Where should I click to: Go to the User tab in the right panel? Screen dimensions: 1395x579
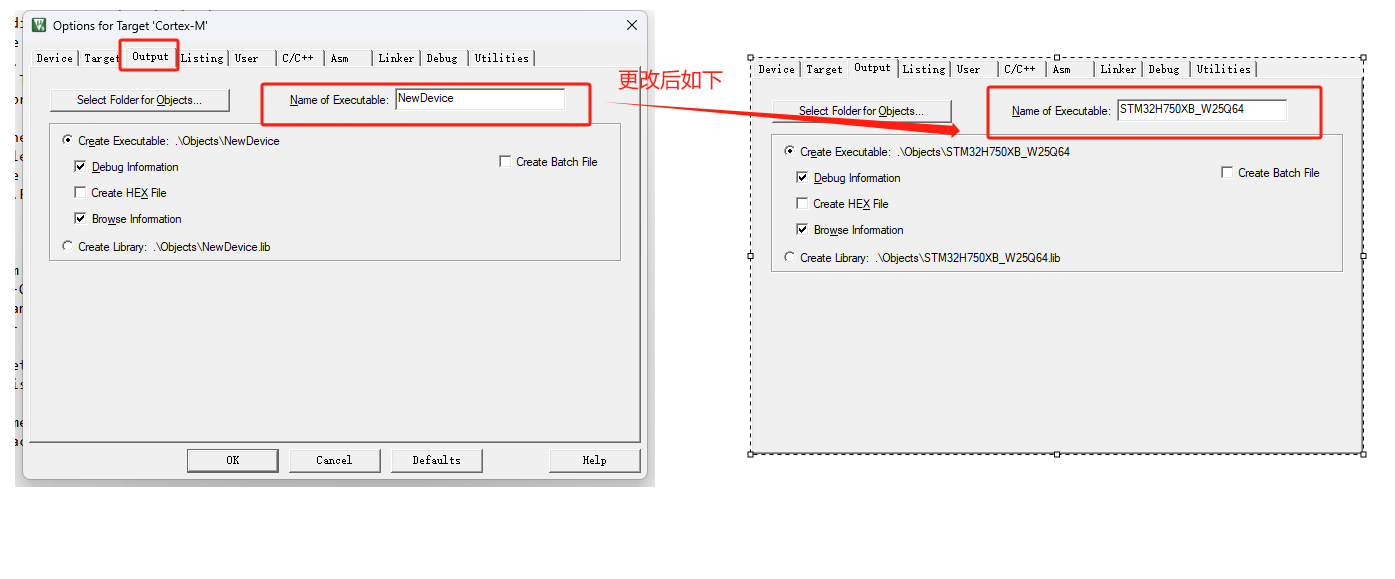[x=968, y=69]
